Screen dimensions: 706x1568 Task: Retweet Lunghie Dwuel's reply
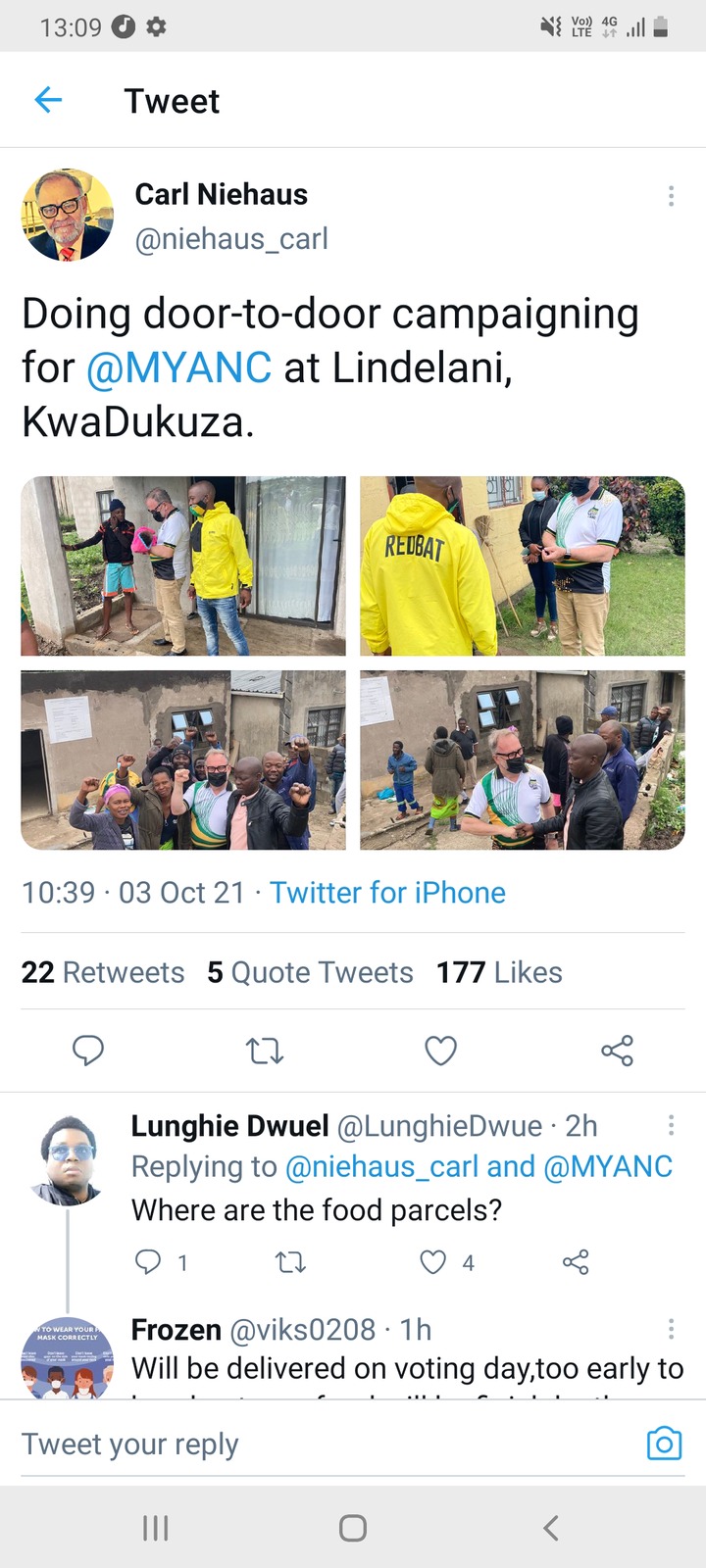pyautogui.click(x=291, y=1262)
